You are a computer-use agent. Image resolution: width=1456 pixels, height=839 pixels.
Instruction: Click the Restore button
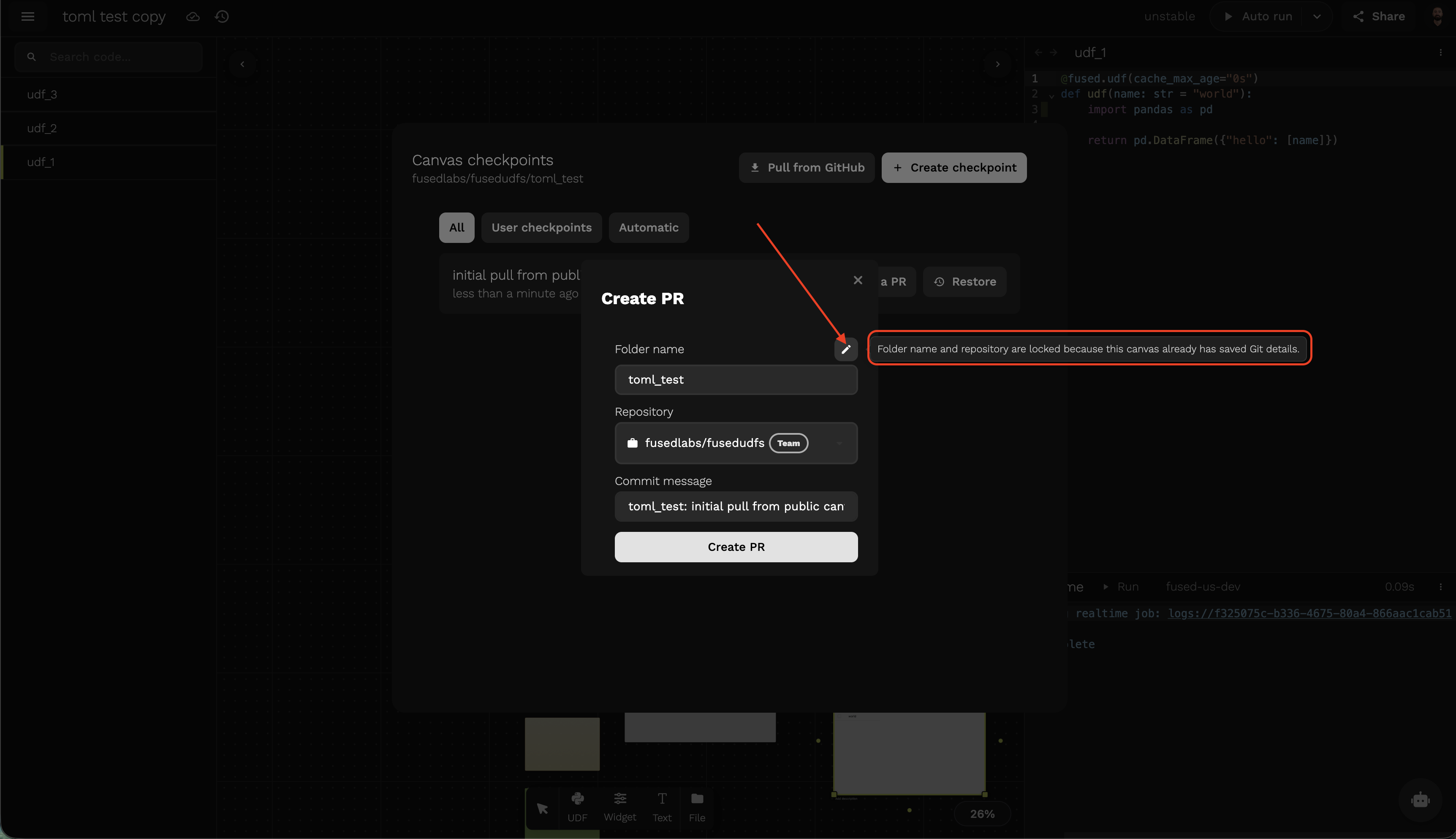click(965, 282)
